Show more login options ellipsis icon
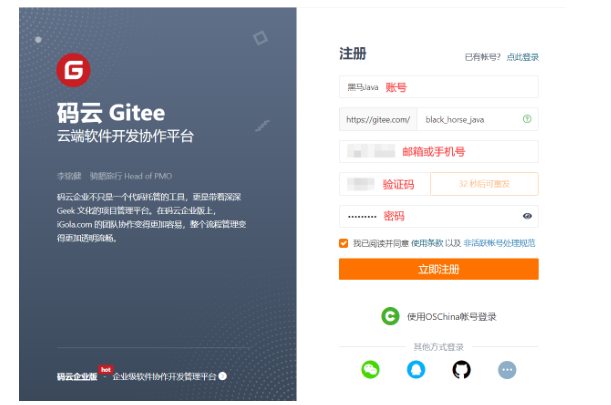 click(507, 370)
